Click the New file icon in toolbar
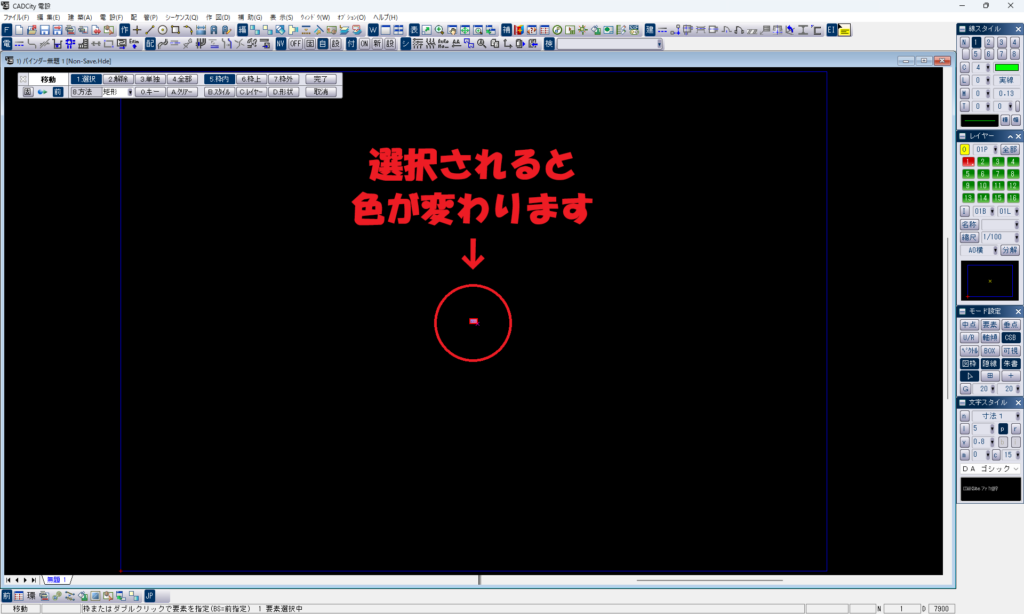This screenshot has height=614, width=1024. (x=19, y=30)
